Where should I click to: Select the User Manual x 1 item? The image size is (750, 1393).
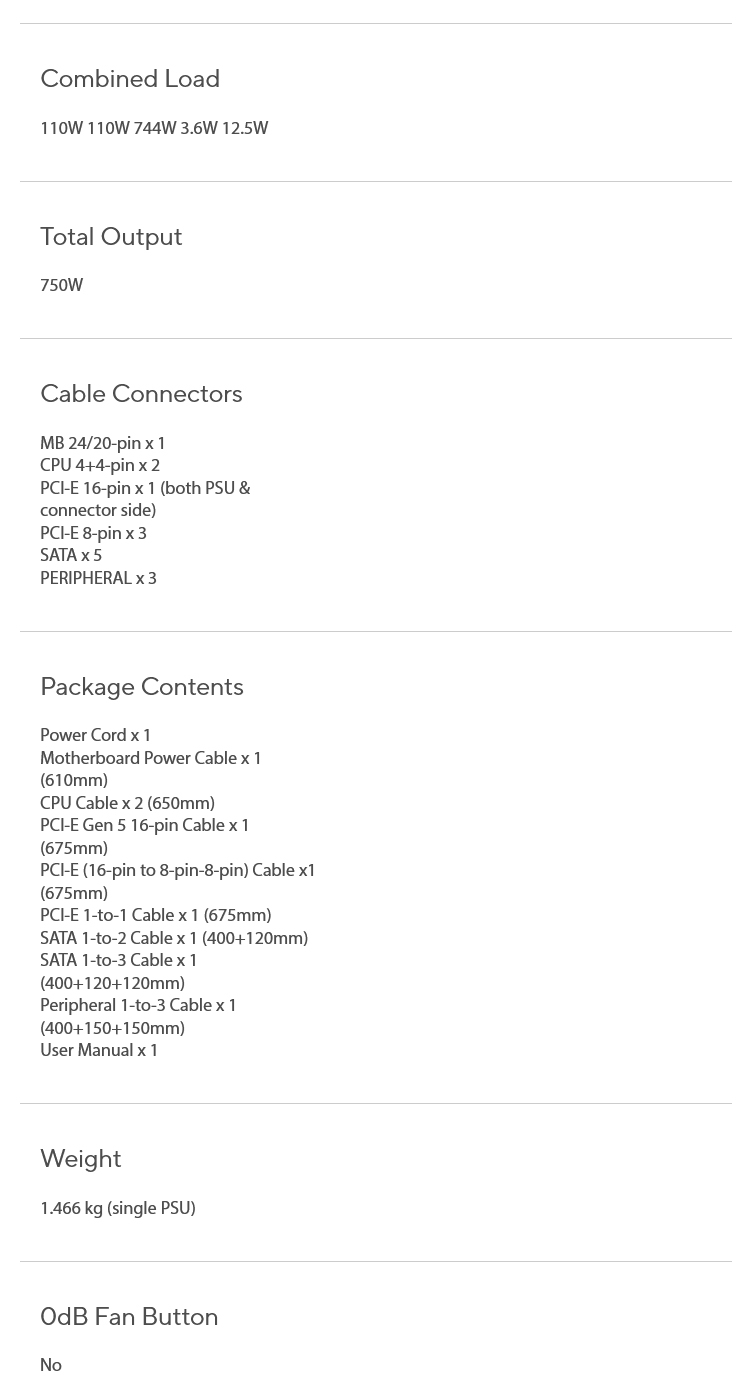pos(99,1051)
